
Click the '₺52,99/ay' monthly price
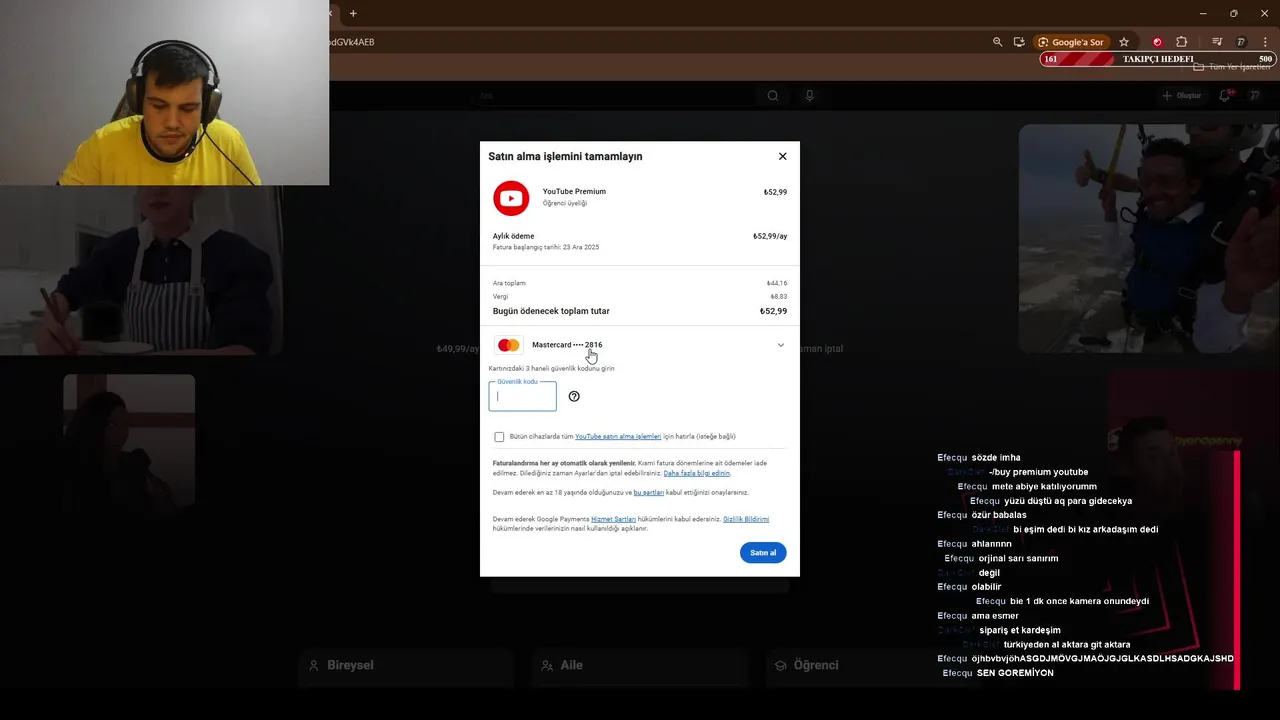770,237
